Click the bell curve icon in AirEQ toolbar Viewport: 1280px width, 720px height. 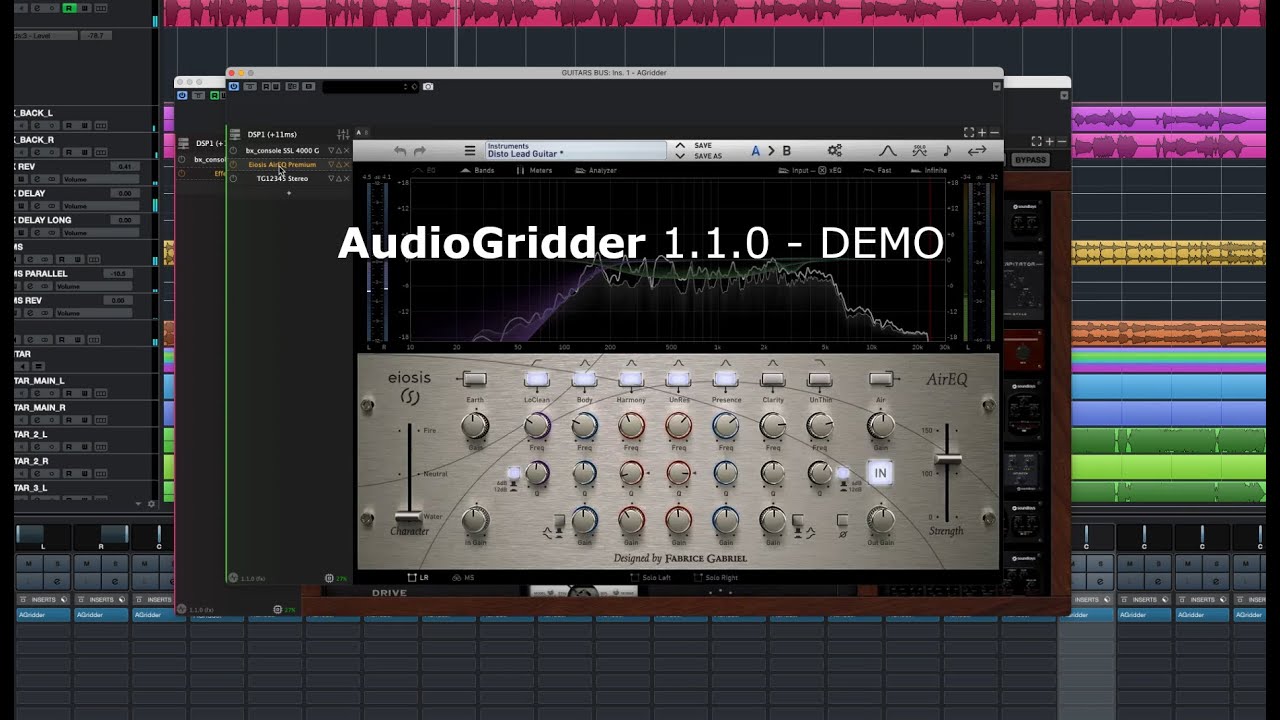[x=887, y=151]
